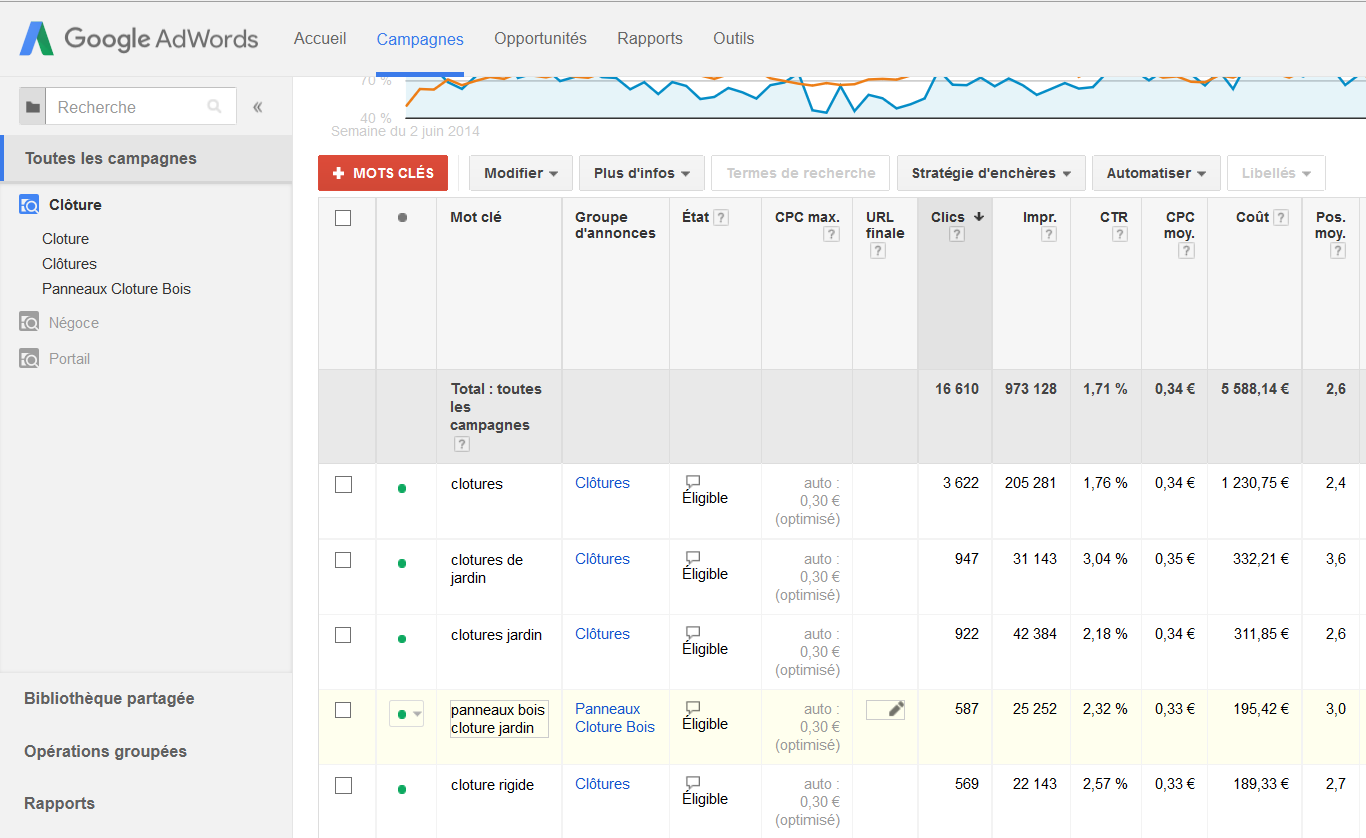1366x838 pixels.
Task: Open status dropdown for panneaux bois cloture jardin
Action: 407,714
